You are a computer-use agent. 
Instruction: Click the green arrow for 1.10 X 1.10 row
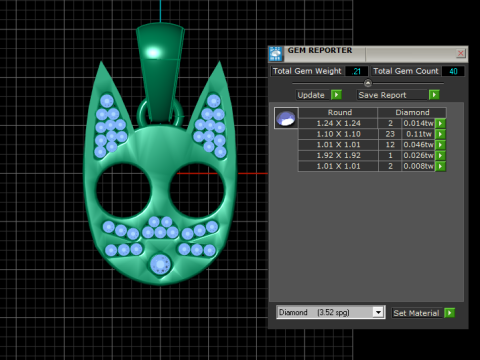[440, 134]
